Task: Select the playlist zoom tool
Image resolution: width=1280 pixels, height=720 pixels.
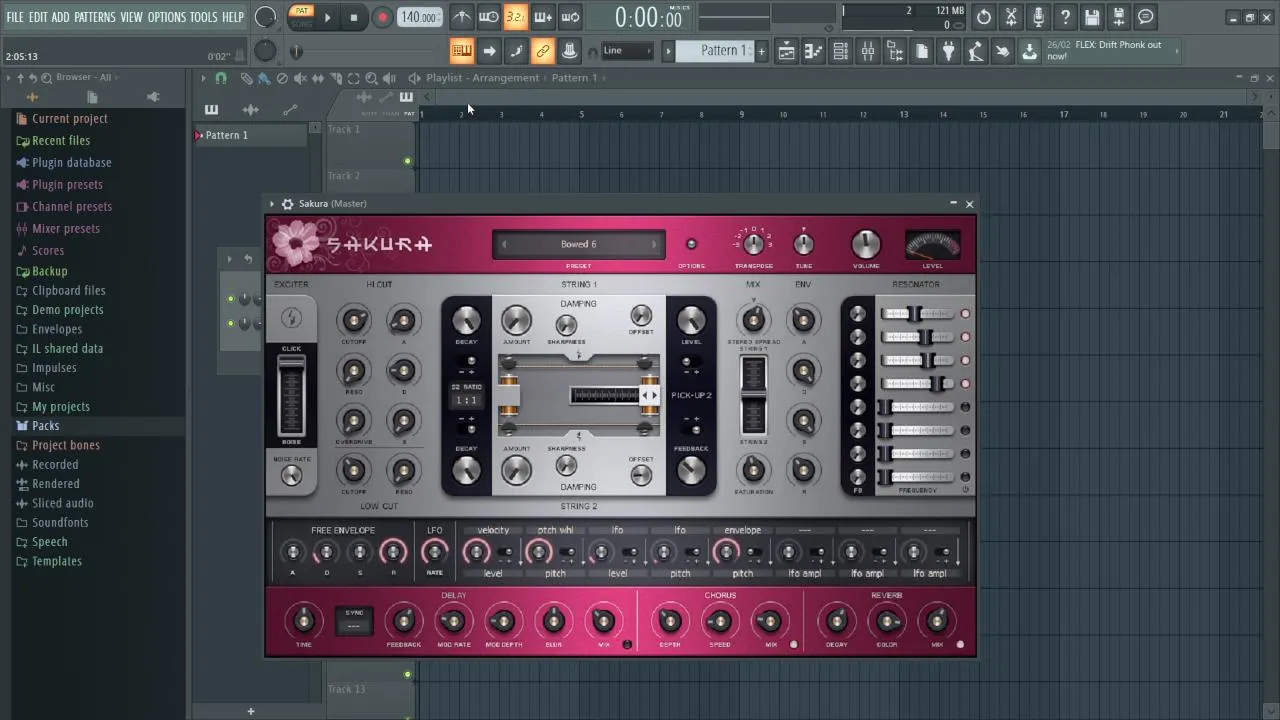Action: 371,78
